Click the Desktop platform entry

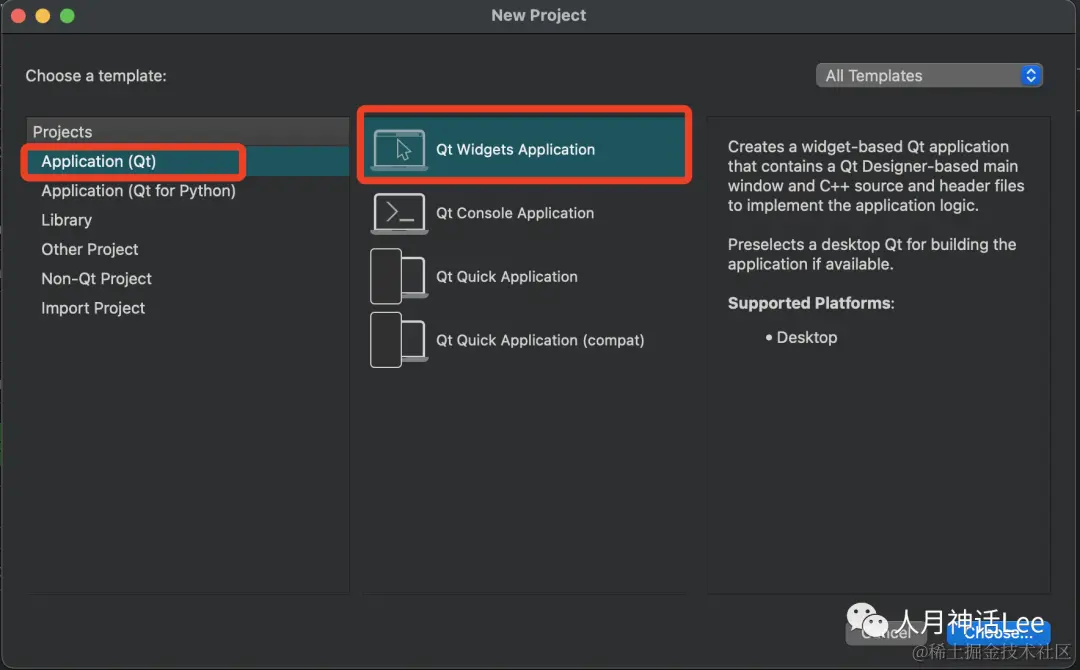click(807, 337)
